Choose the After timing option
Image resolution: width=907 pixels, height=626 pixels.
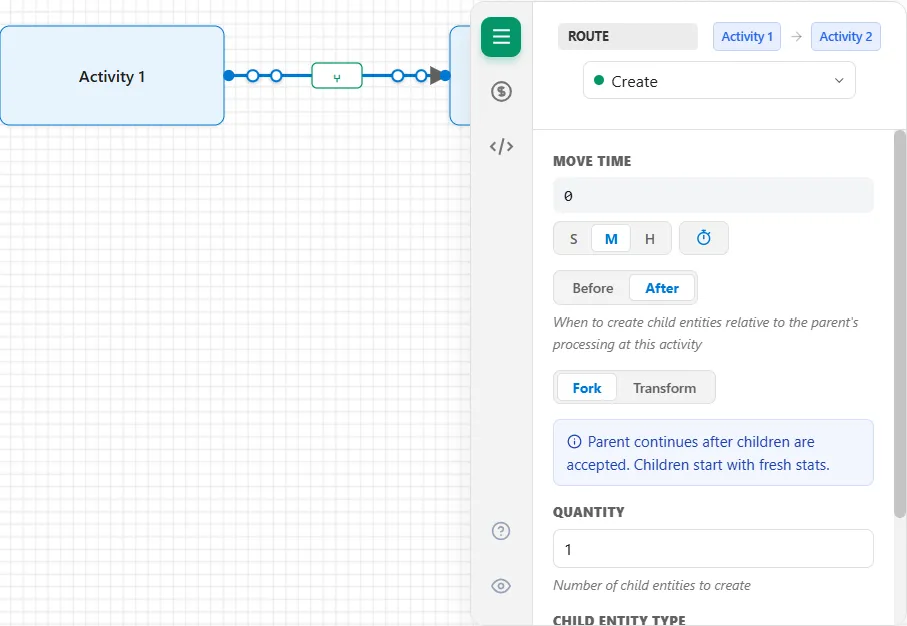[662, 288]
